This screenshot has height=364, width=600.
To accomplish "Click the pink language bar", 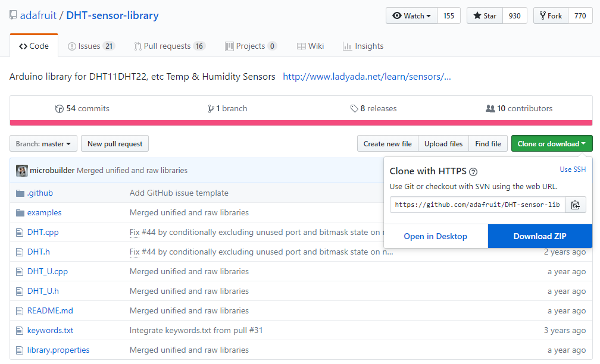I will pyautogui.click(x=301, y=123).
